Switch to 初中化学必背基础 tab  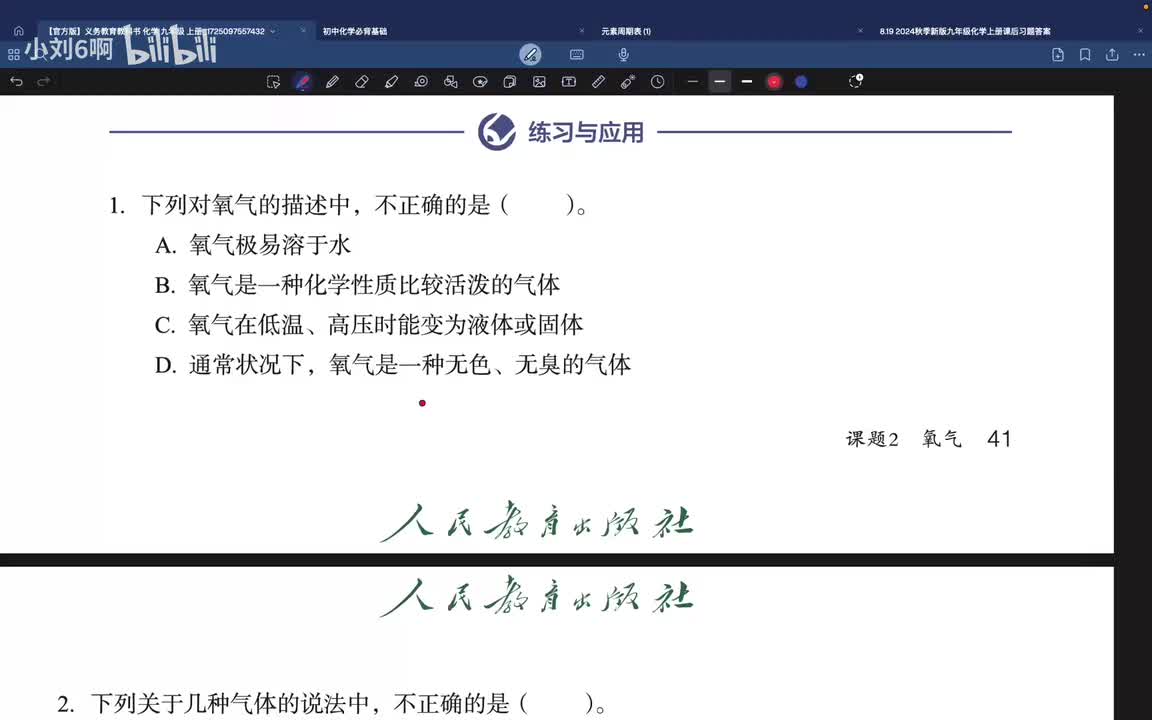pos(355,32)
